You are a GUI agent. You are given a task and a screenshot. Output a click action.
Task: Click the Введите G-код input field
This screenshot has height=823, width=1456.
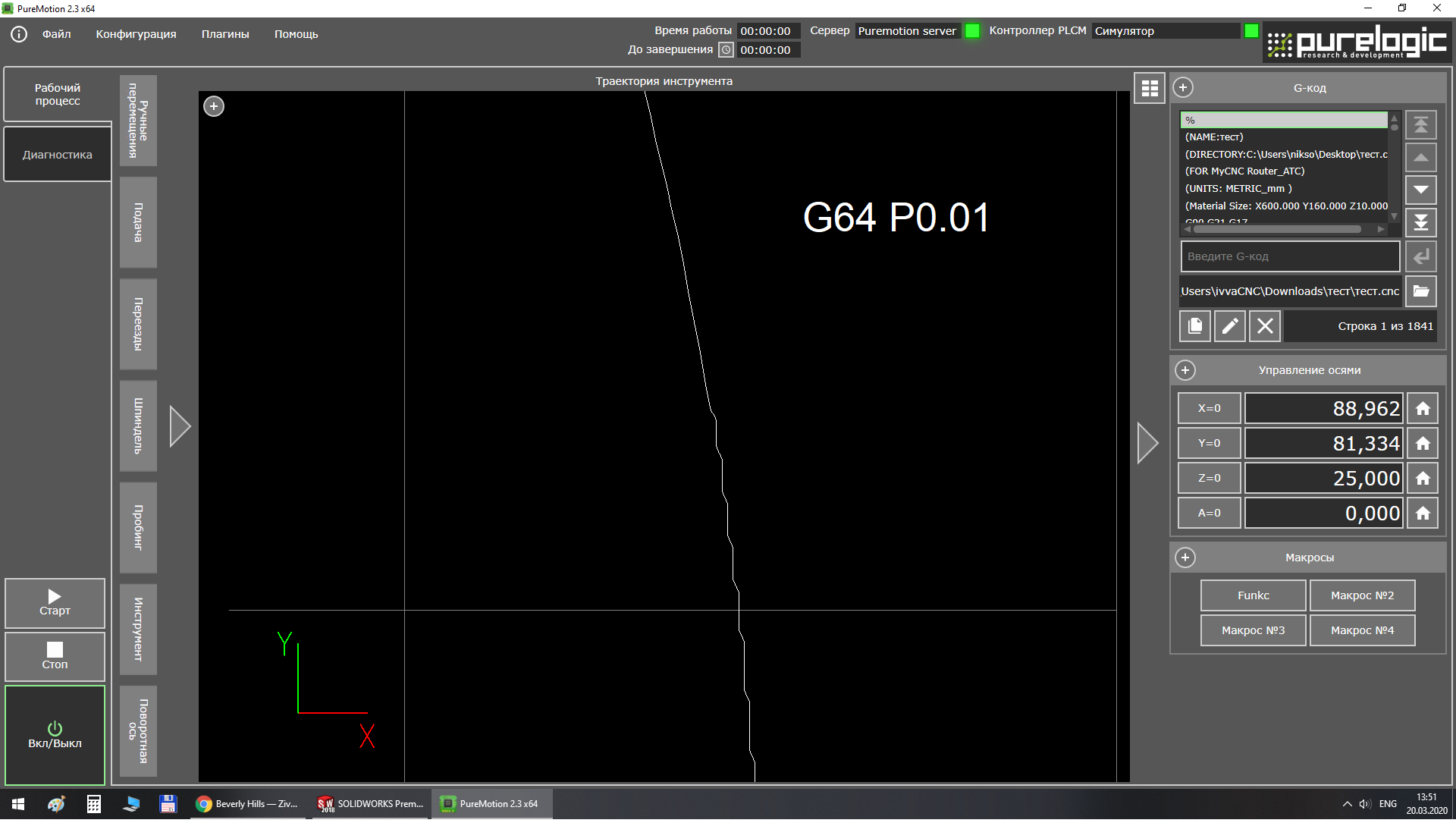click(1289, 257)
